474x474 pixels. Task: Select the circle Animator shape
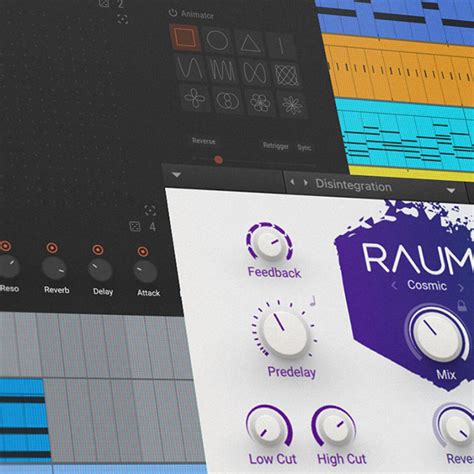tap(218, 40)
